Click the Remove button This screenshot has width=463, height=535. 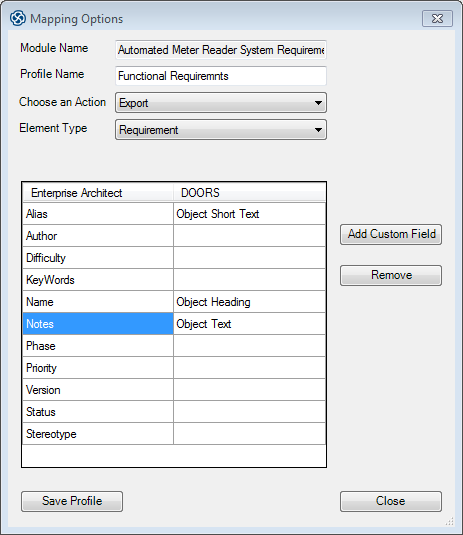click(391, 275)
